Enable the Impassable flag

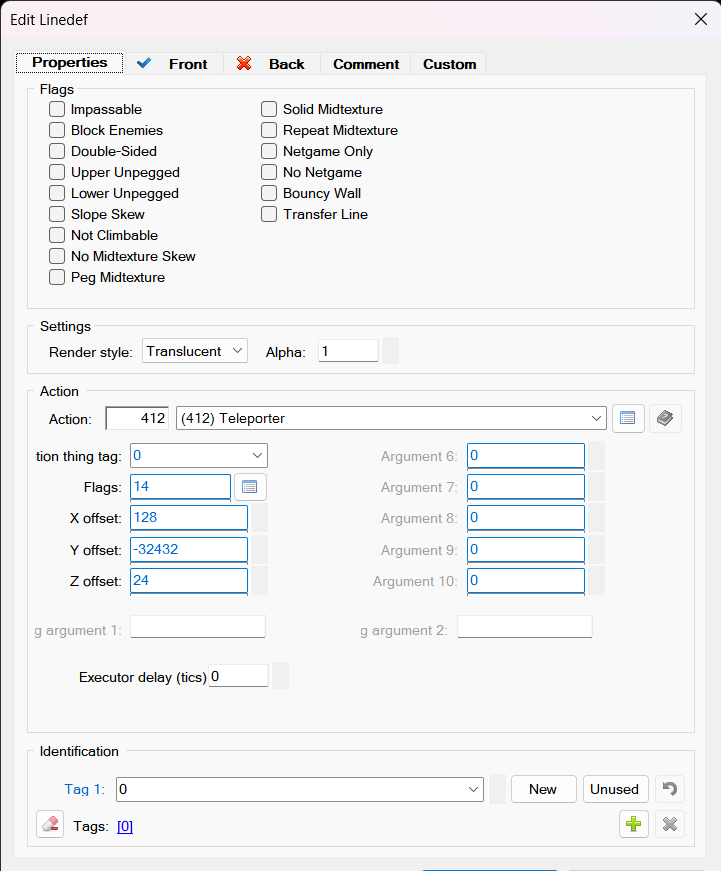(57, 109)
